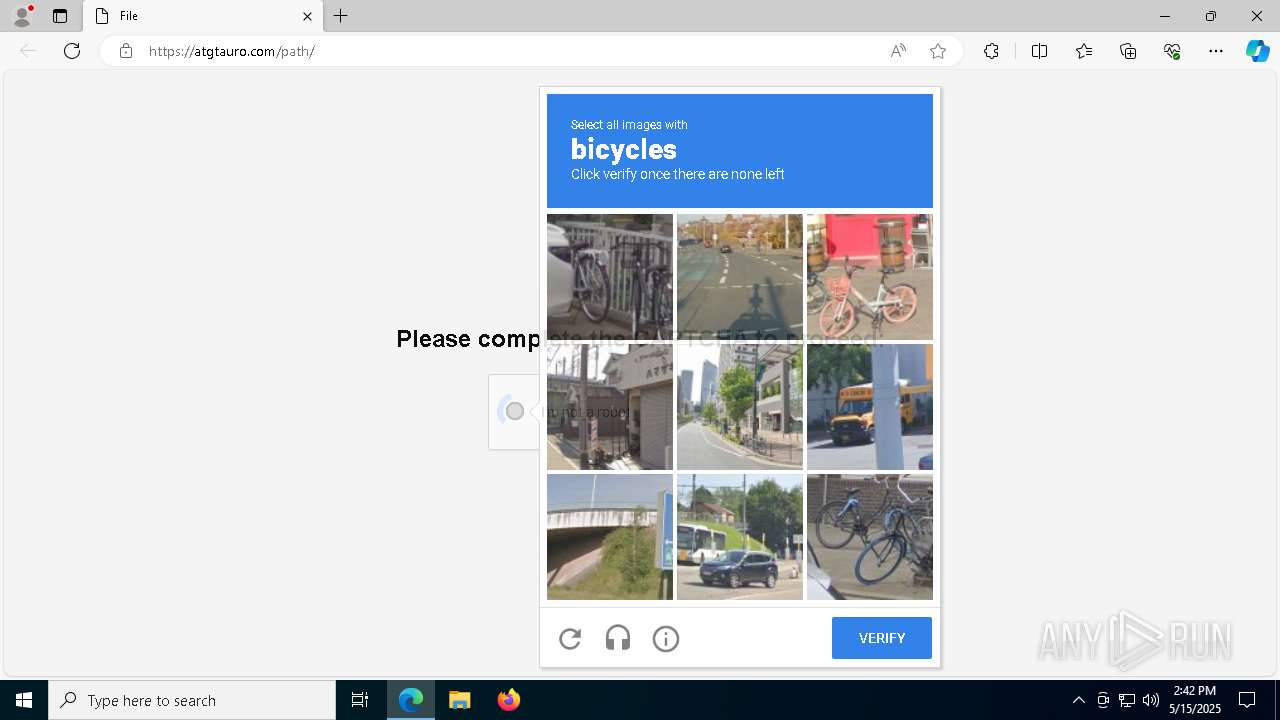Select the tile with the pink shared bicycle
This screenshot has height=720, width=1280.
coord(870,277)
